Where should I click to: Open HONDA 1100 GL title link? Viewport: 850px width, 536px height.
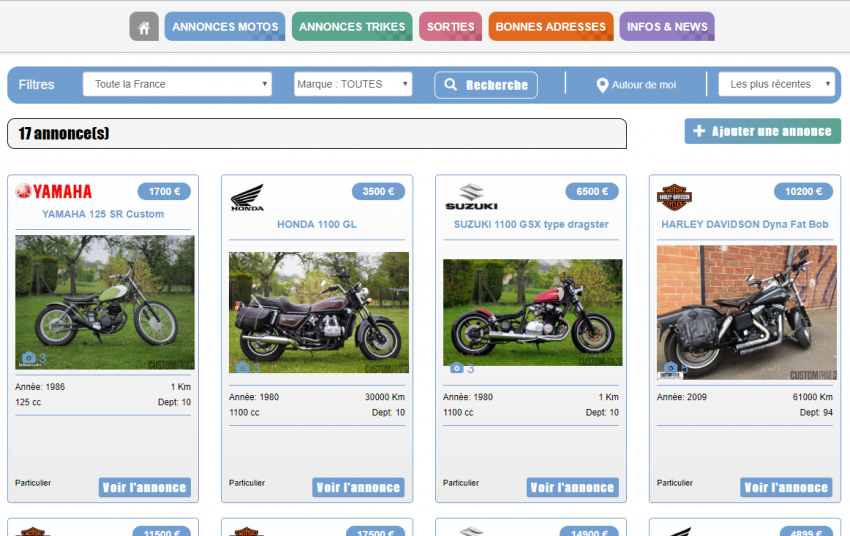(317, 224)
